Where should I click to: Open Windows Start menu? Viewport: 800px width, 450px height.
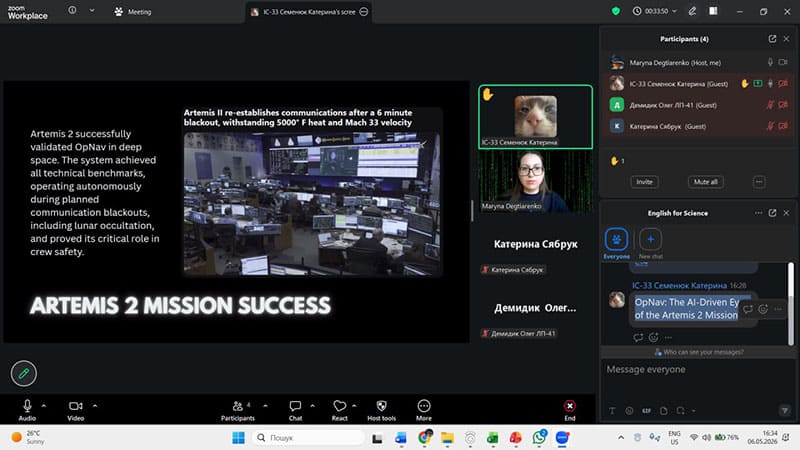click(x=238, y=438)
